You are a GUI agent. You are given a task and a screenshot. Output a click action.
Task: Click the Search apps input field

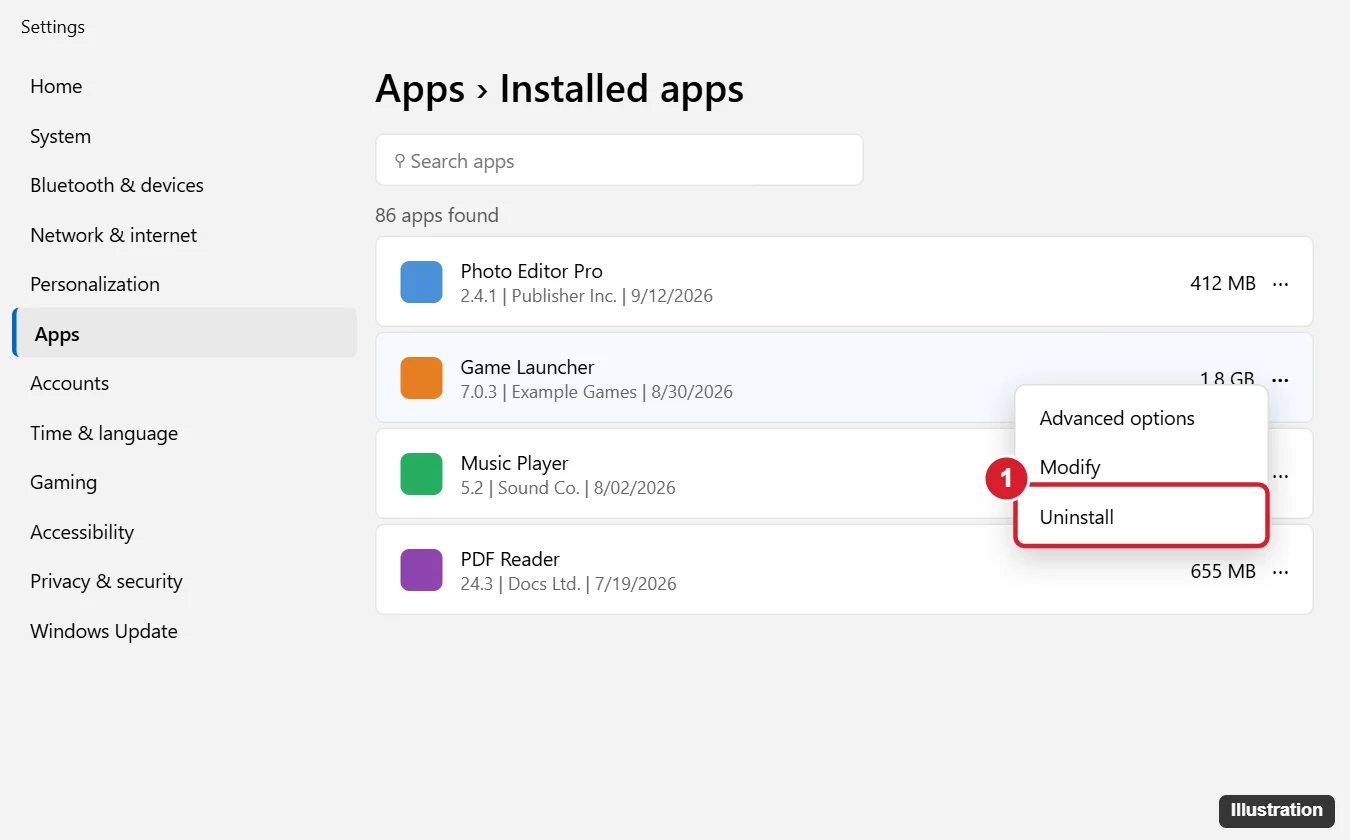pyautogui.click(x=619, y=160)
